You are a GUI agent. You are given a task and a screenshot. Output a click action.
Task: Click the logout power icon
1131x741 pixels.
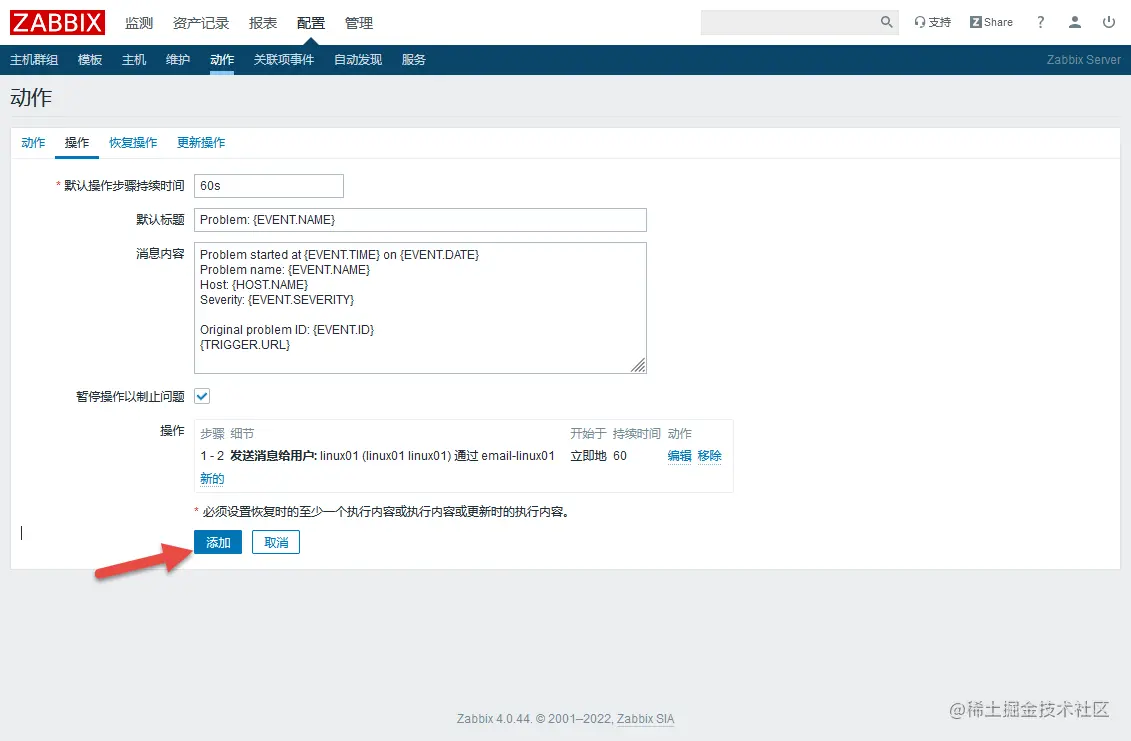coord(1109,22)
